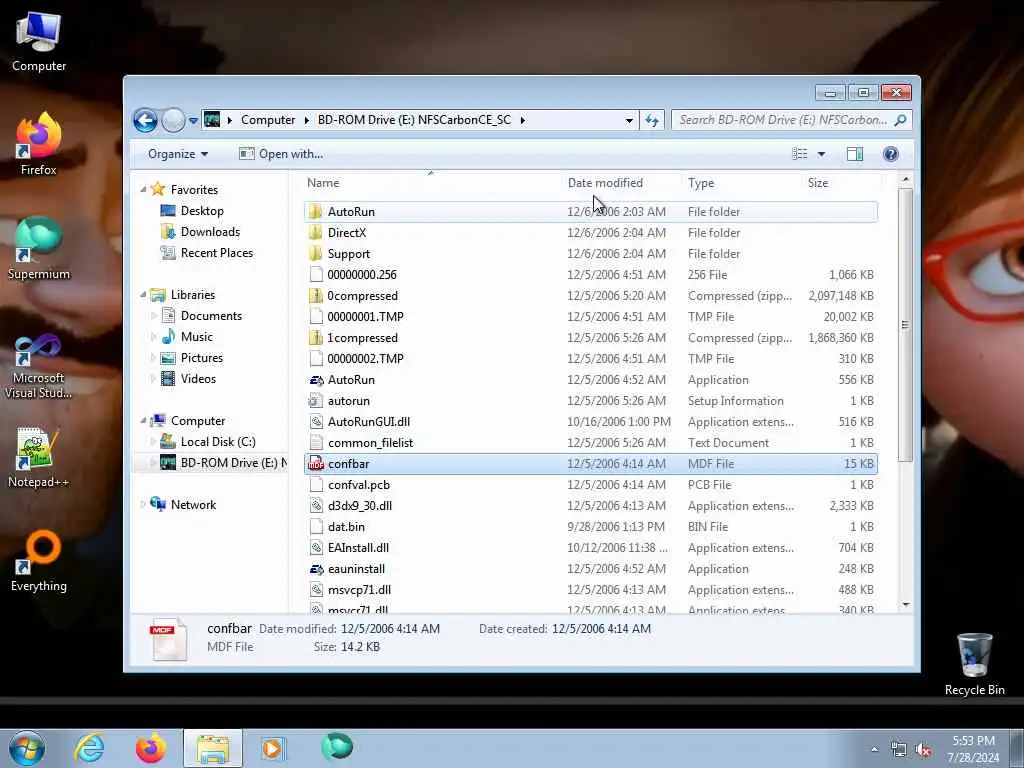
Task: Select the dat.bin file
Action: point(590,526)
